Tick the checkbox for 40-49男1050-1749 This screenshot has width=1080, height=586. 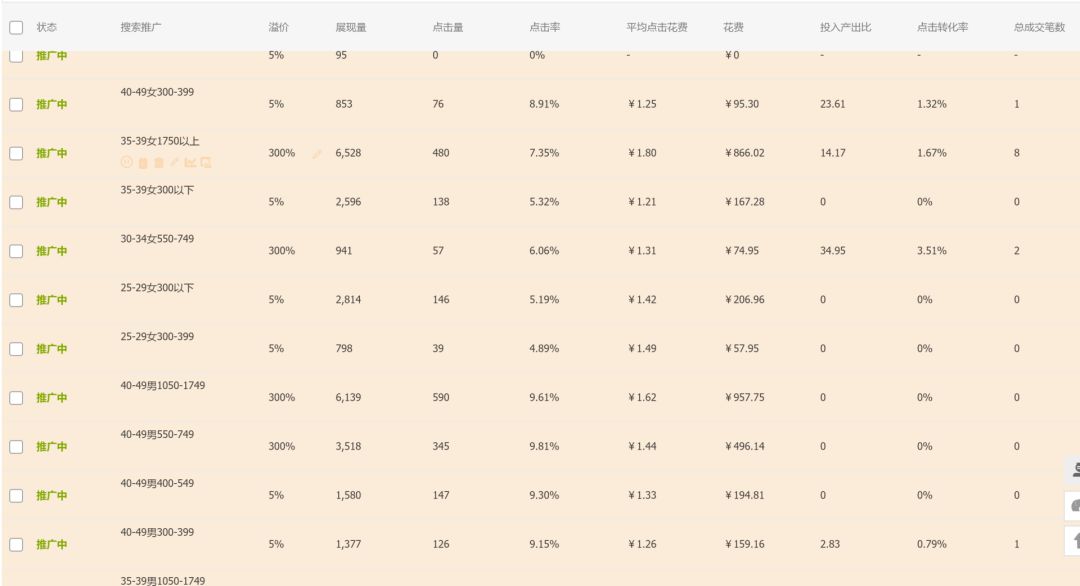click(15, 398)
